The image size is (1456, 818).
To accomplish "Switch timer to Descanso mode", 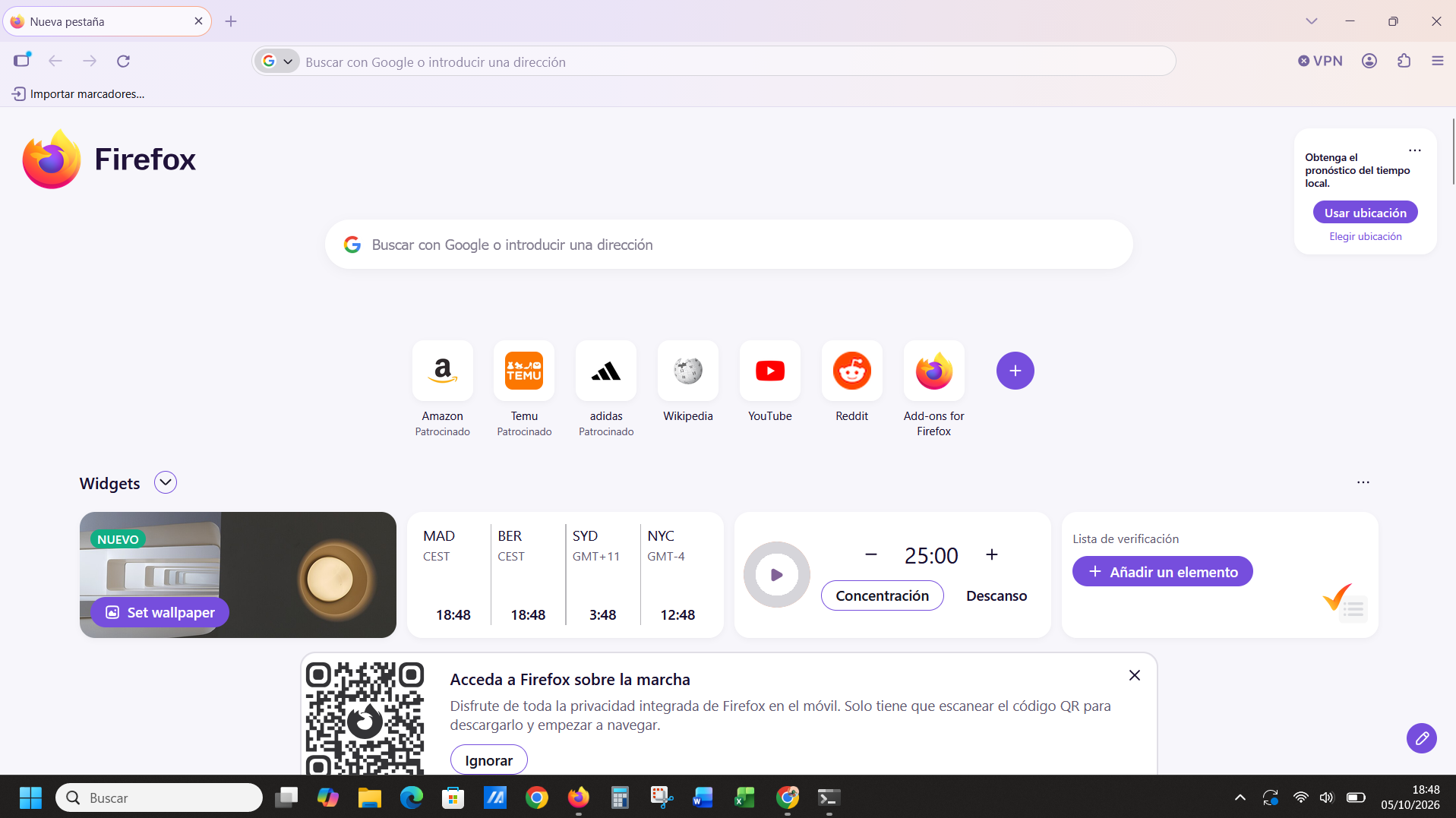I will pyautogui.click(x=996, y=595).
